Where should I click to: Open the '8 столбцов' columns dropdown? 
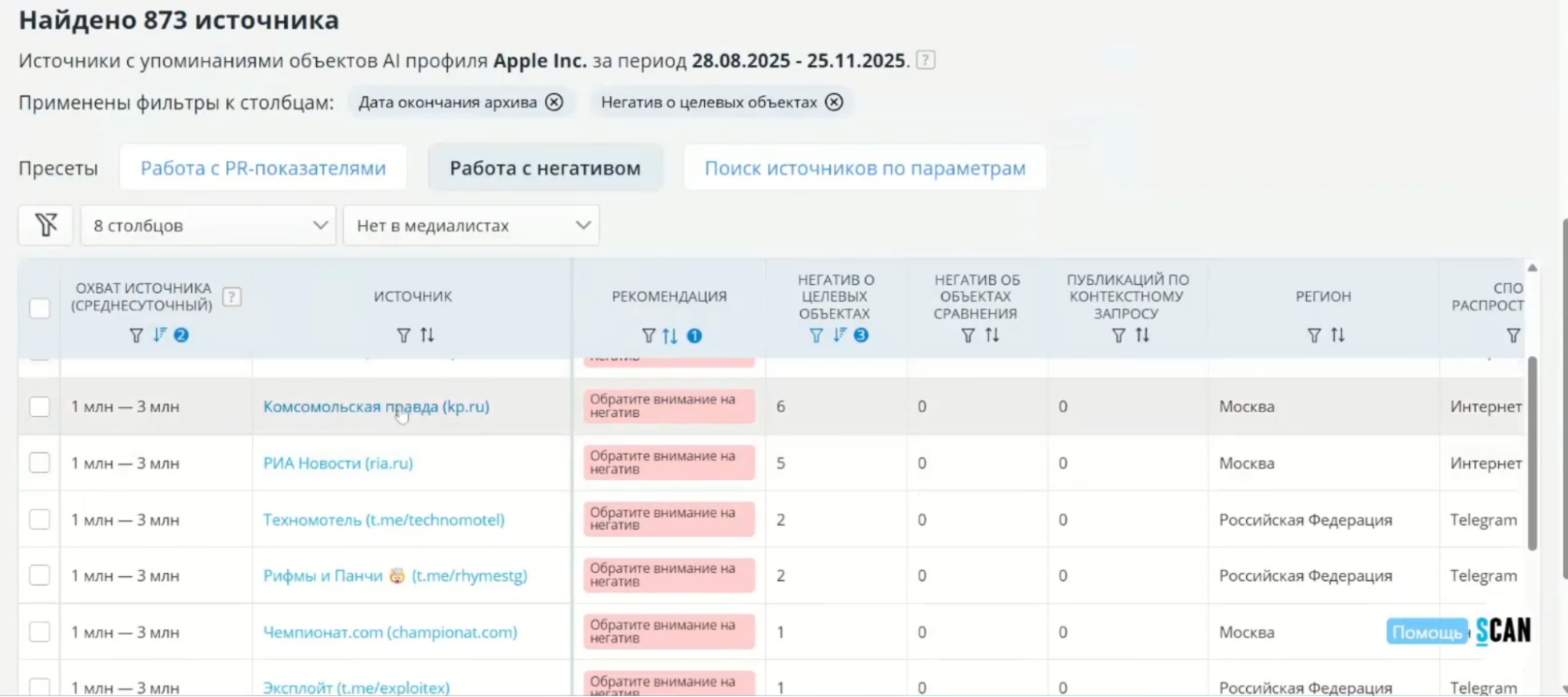pos(209,226)
